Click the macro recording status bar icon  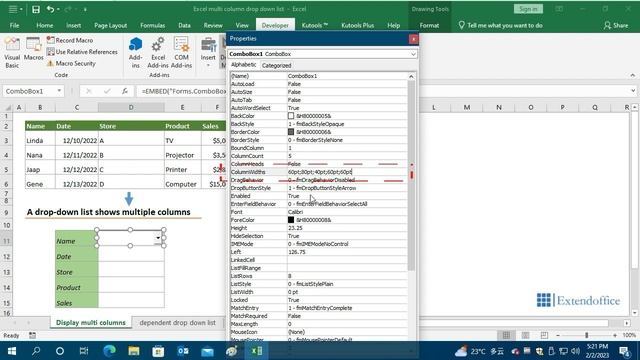coord(32,336)
